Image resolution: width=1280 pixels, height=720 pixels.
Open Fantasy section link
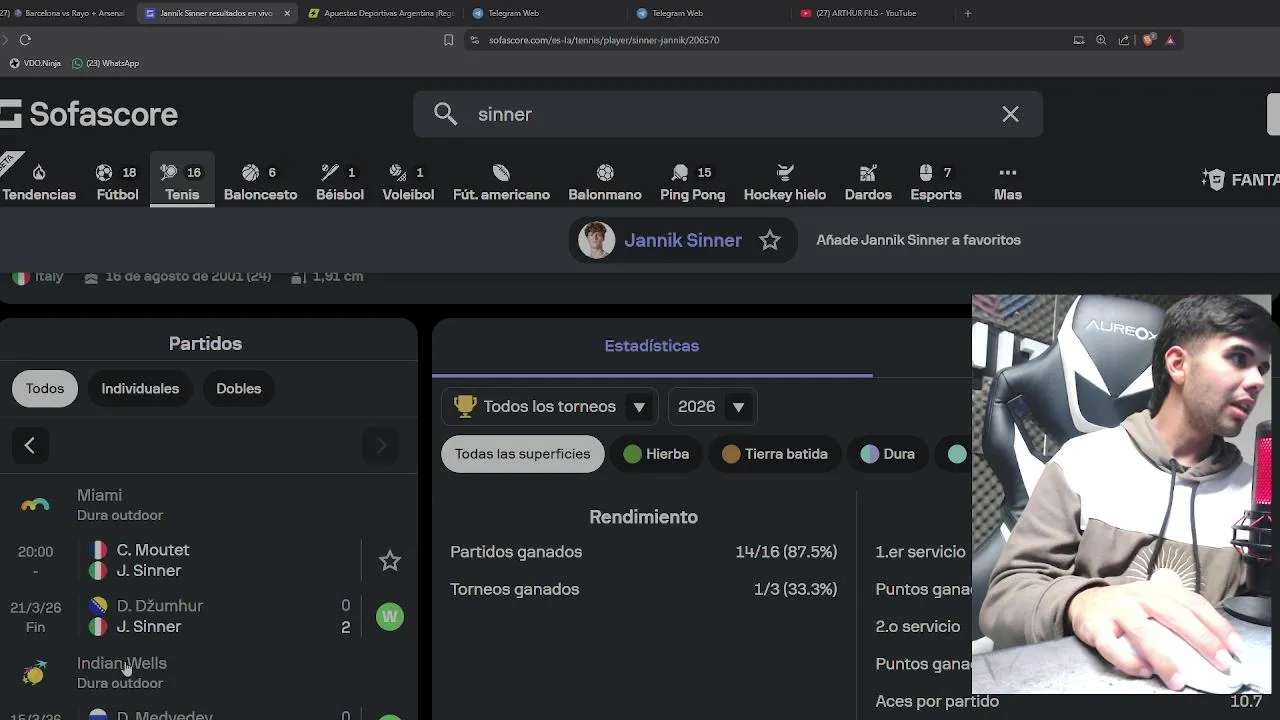(x=1241, y=180)
